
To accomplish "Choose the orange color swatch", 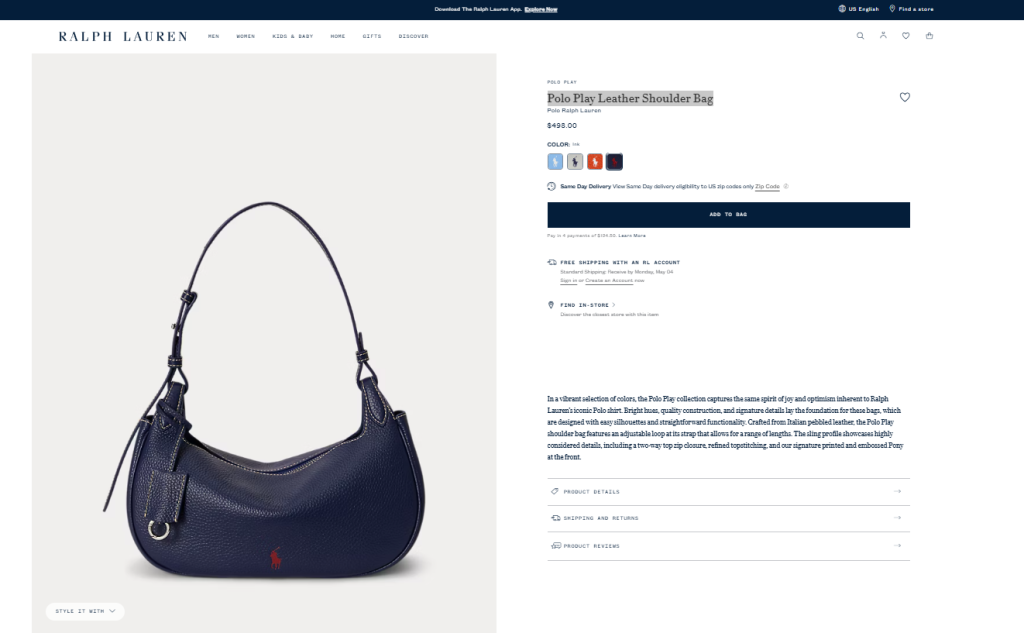I will [594, 161].
